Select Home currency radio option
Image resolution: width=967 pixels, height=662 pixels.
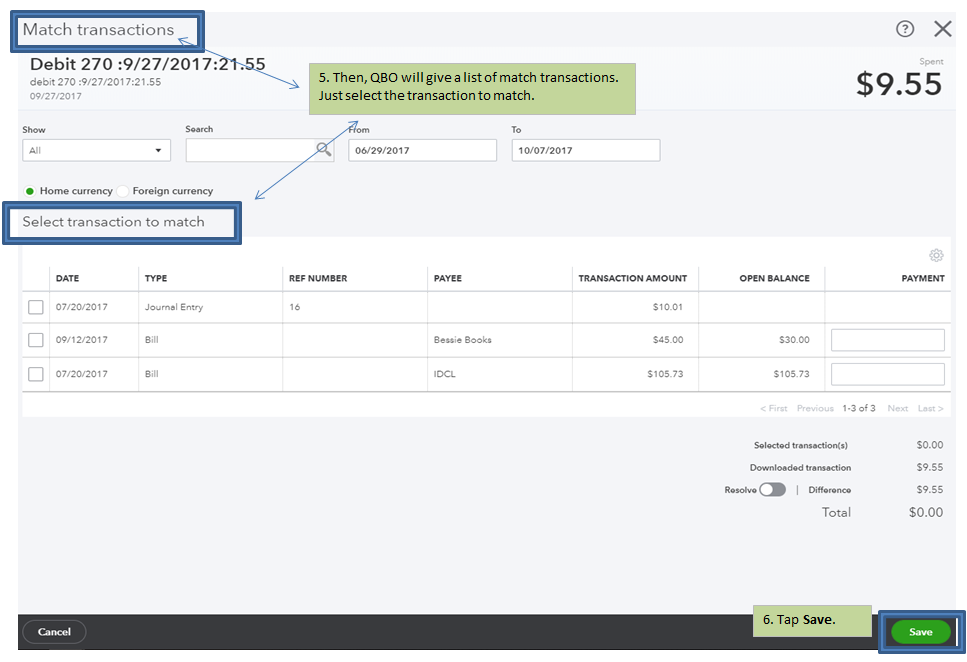30,191
